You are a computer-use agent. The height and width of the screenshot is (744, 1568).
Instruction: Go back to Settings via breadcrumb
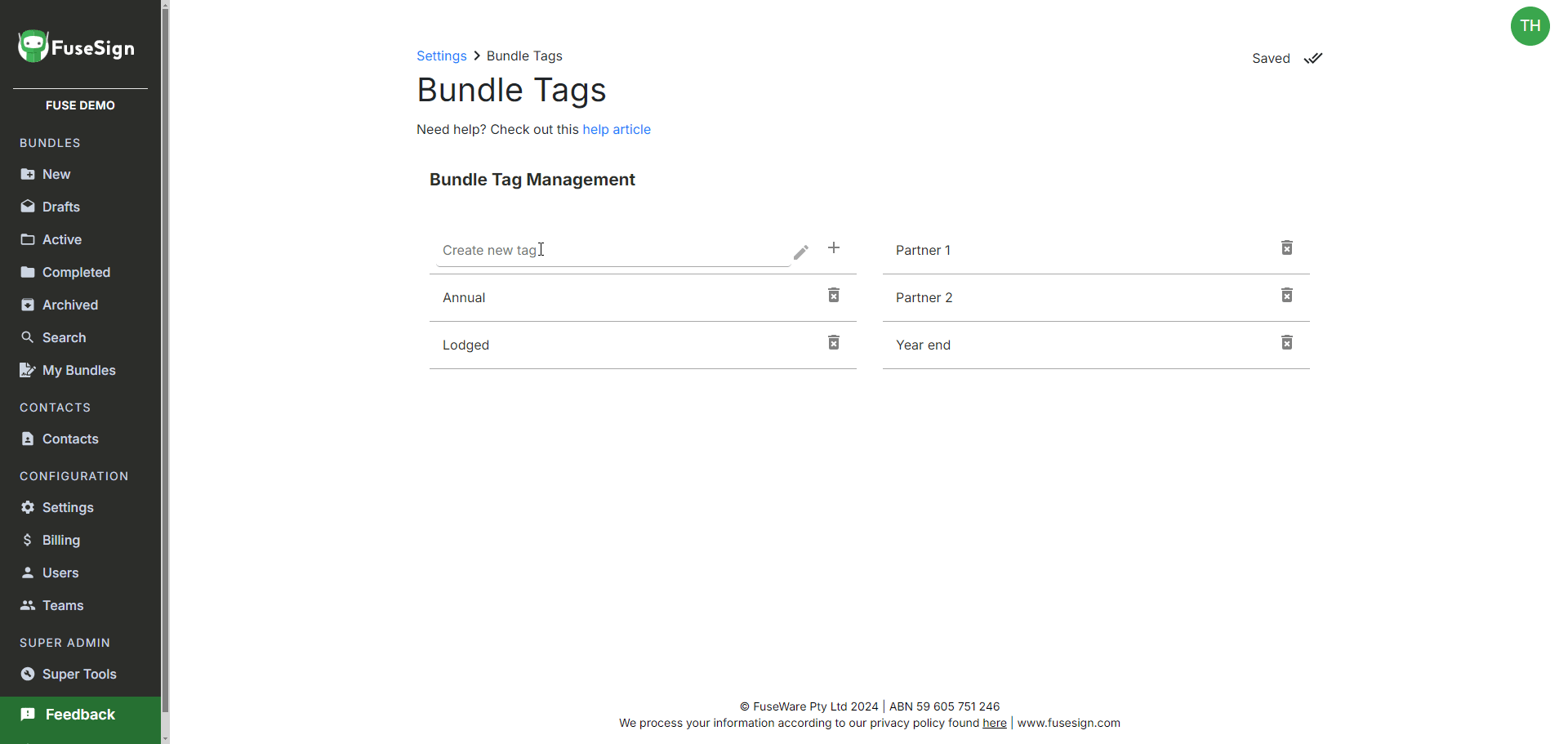point(441,56)
